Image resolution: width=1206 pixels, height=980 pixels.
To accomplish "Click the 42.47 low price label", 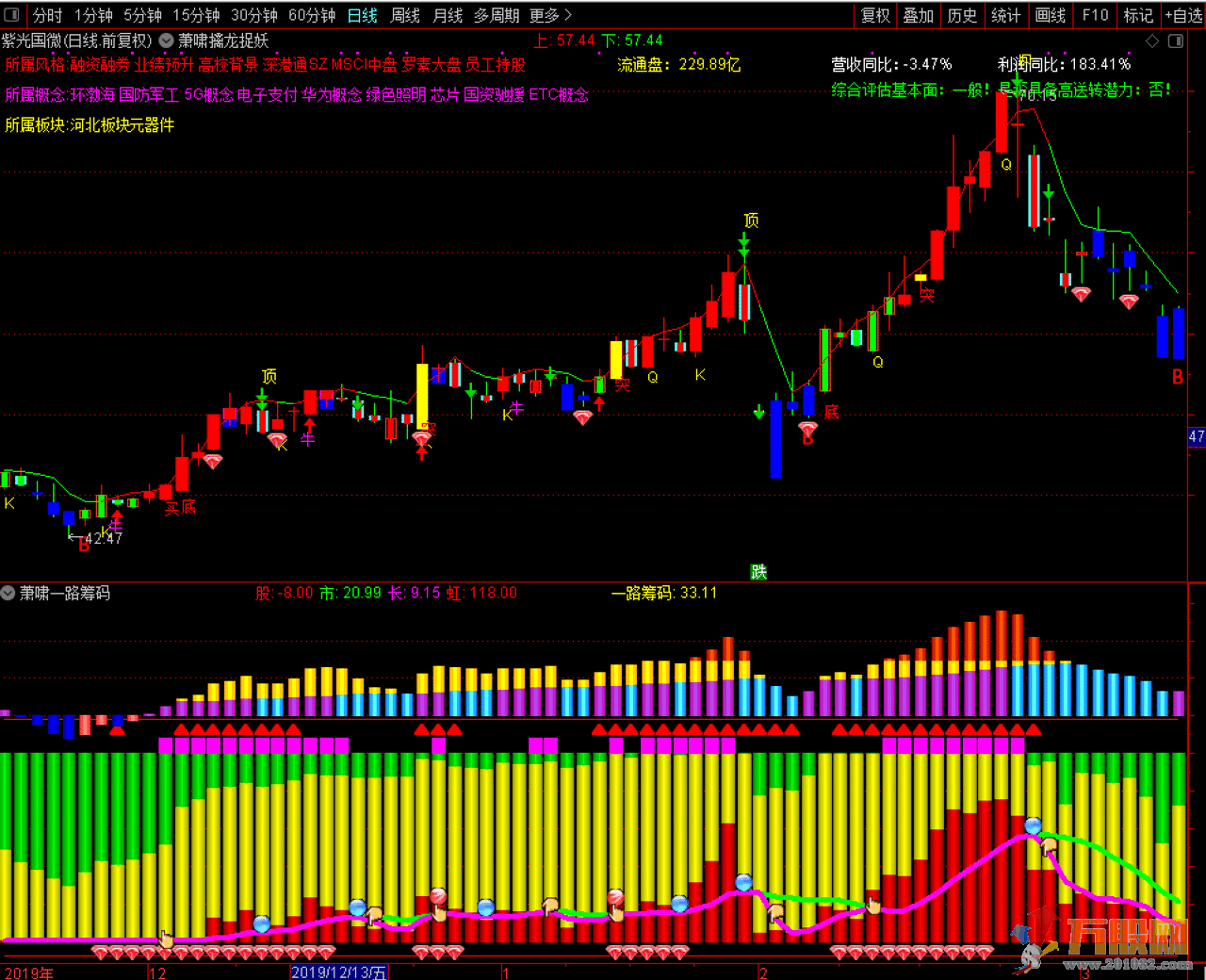I will tap(104, 538).
